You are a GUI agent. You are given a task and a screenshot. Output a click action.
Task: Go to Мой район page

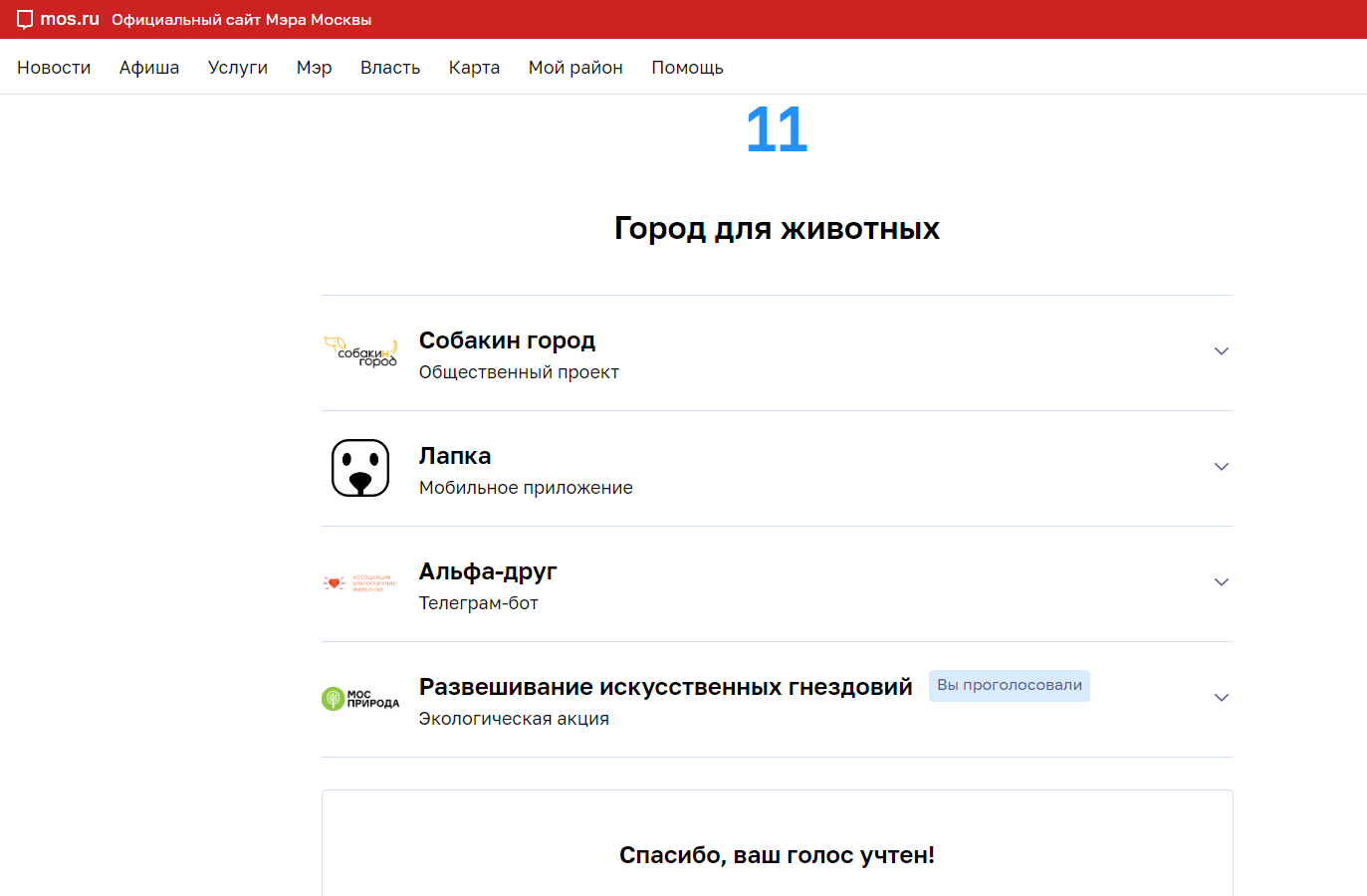[x=575, y=68]
